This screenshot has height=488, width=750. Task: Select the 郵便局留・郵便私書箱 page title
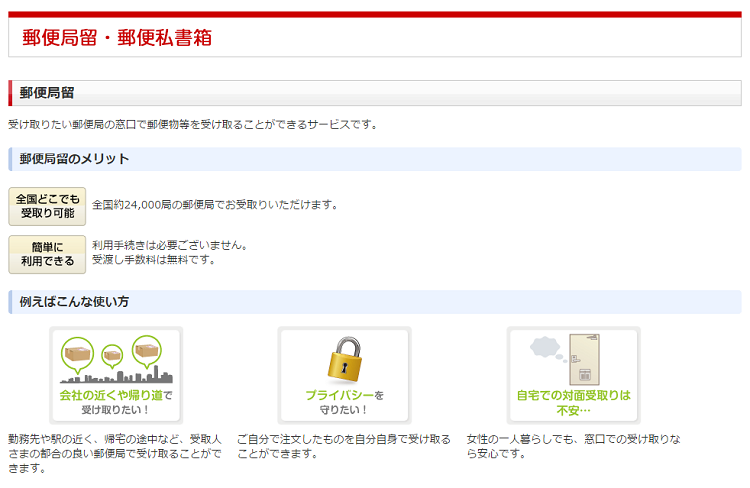pos(117,38)
